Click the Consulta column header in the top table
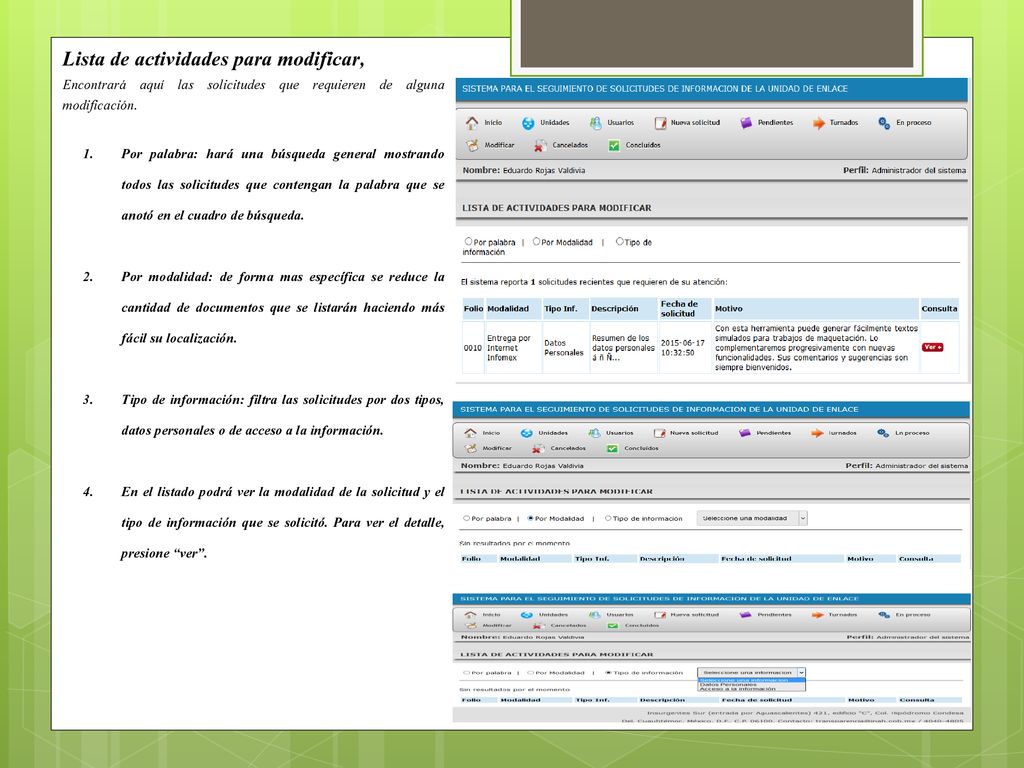 tap(939, 309)
